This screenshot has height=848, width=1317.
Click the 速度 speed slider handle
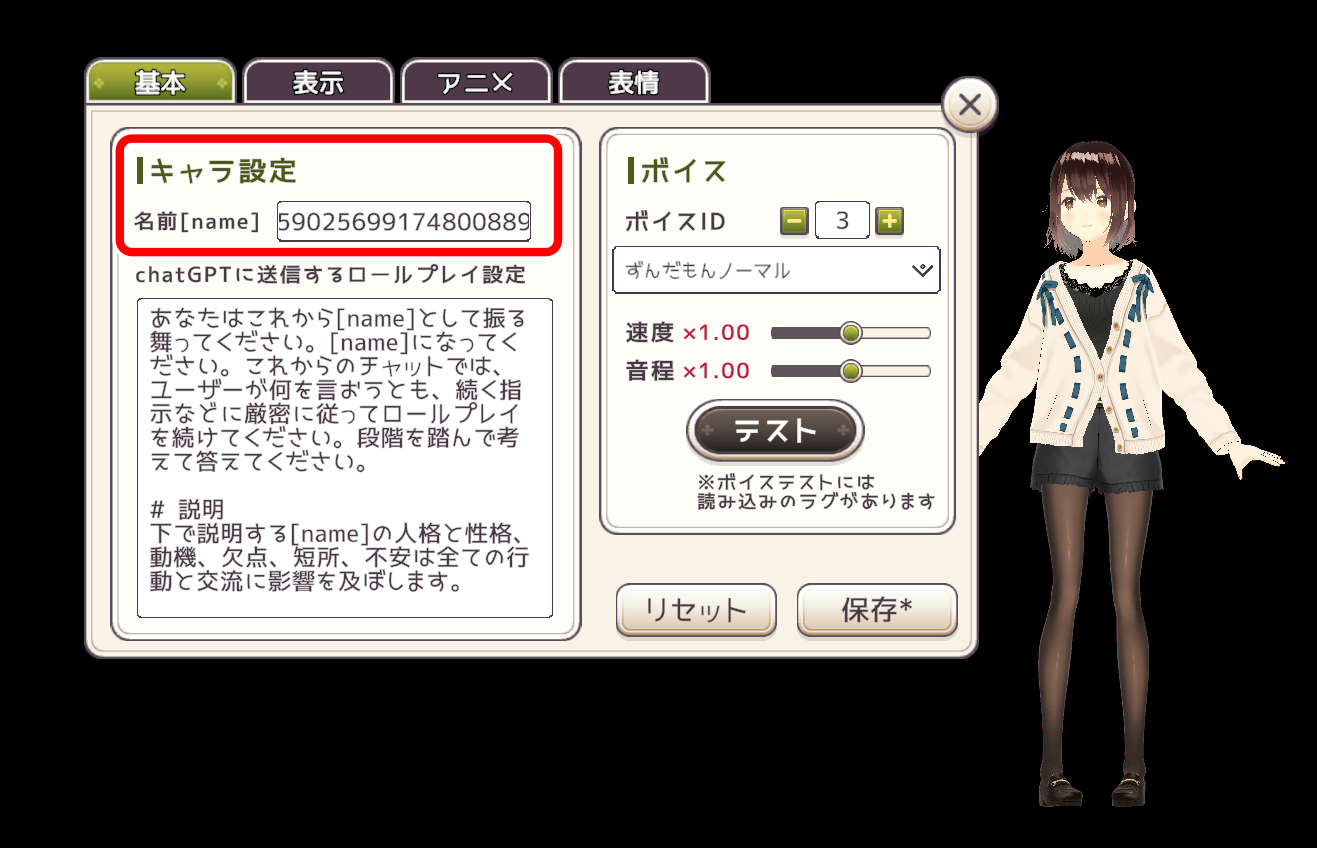coord(851,333)
